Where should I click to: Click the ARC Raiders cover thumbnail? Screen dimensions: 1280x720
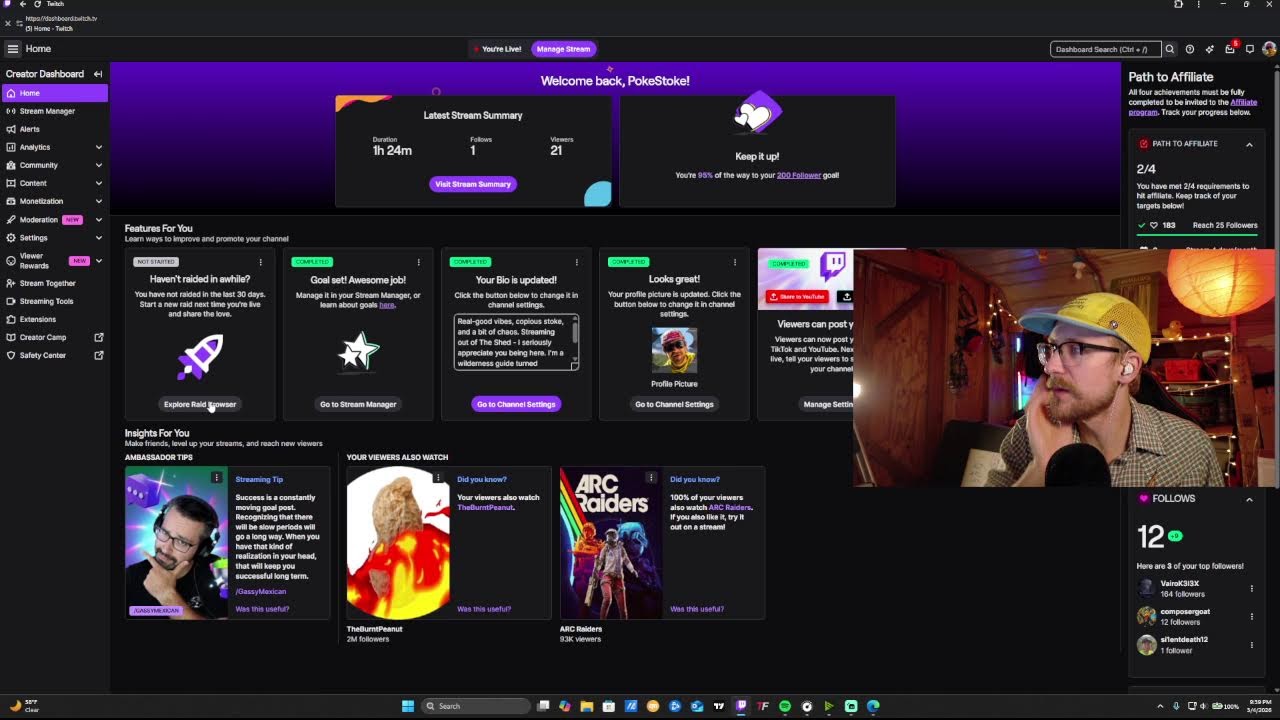click(611, 543)
